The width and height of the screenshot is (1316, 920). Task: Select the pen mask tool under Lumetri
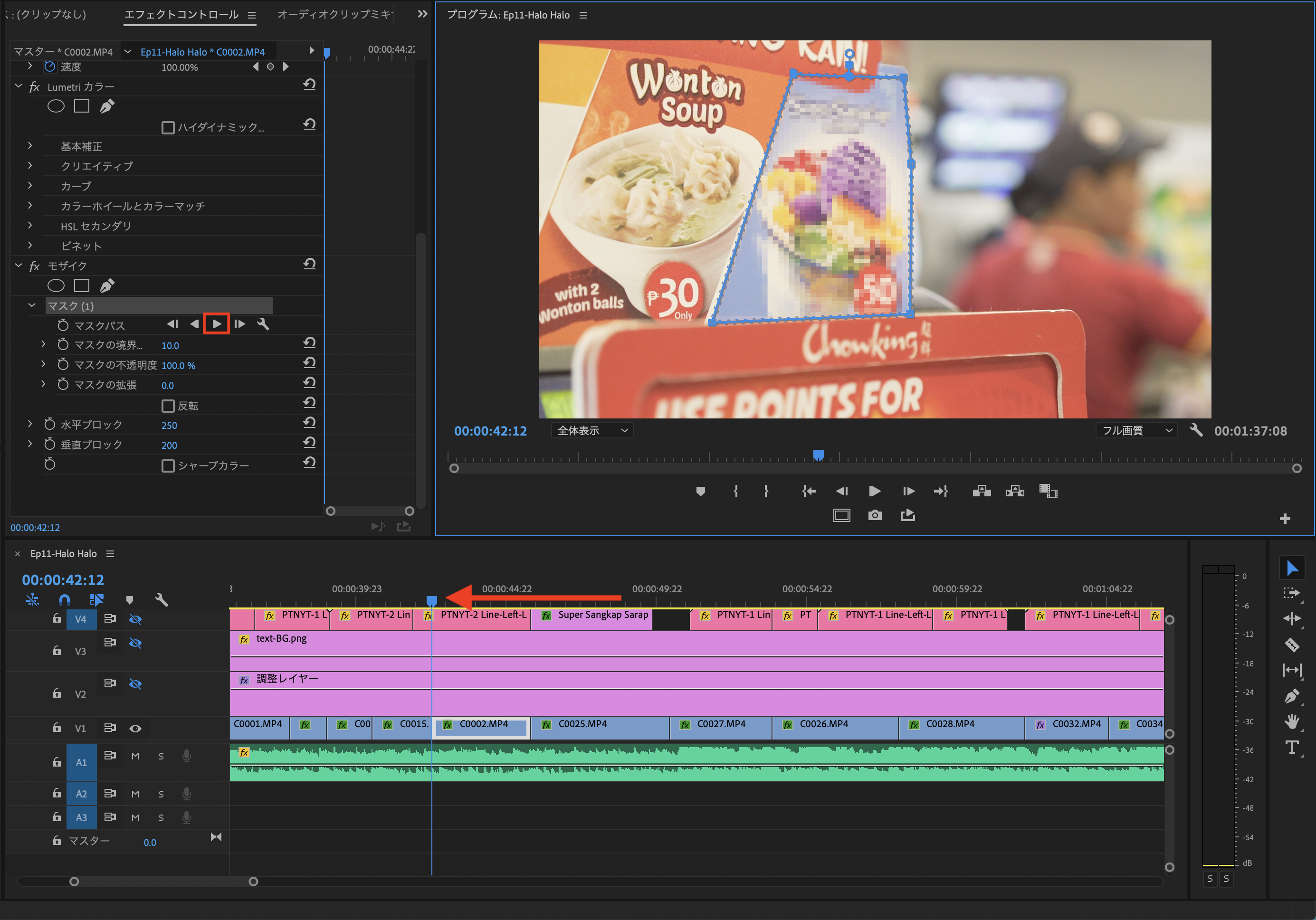[107, 106]
